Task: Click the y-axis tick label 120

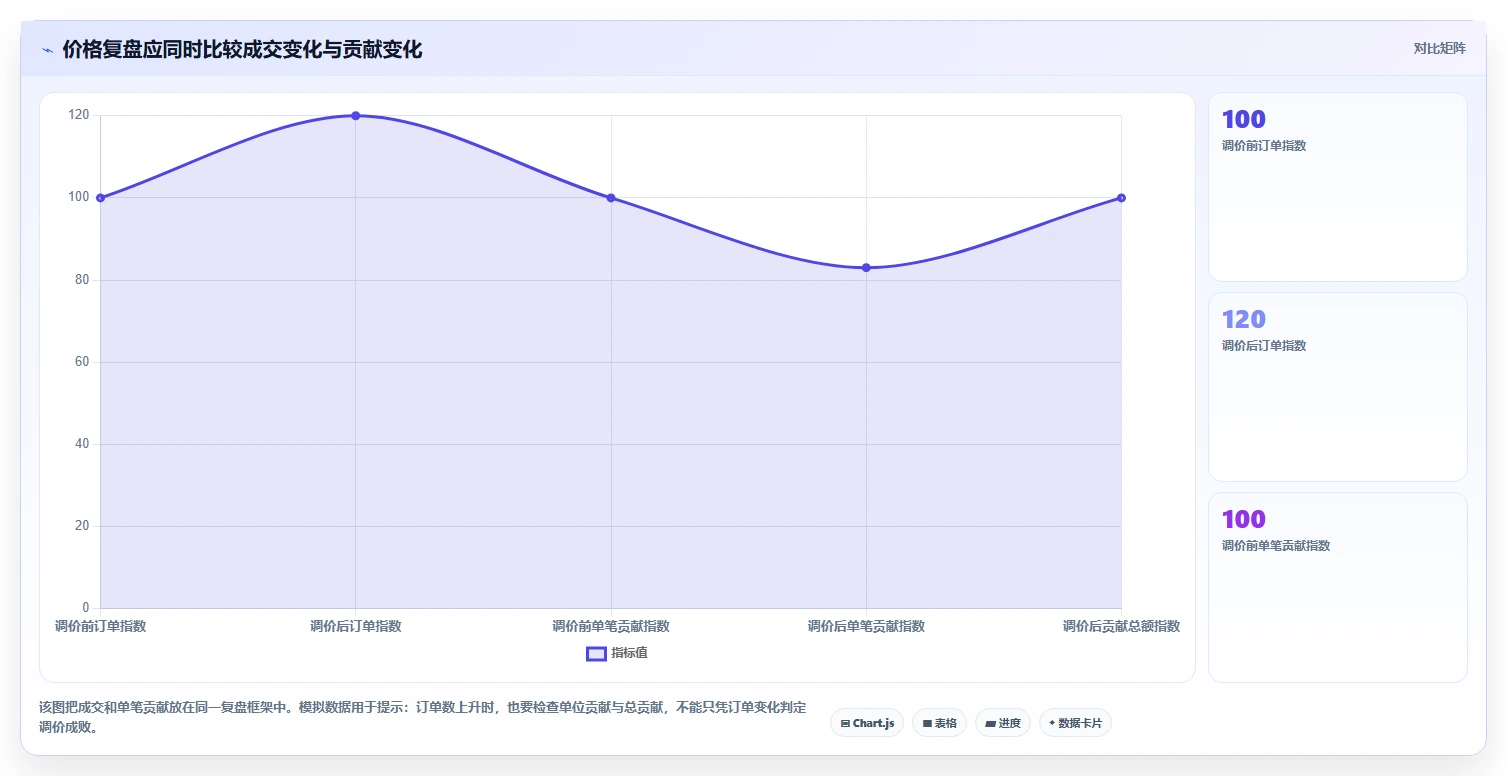Action: [x=79, y=115]
